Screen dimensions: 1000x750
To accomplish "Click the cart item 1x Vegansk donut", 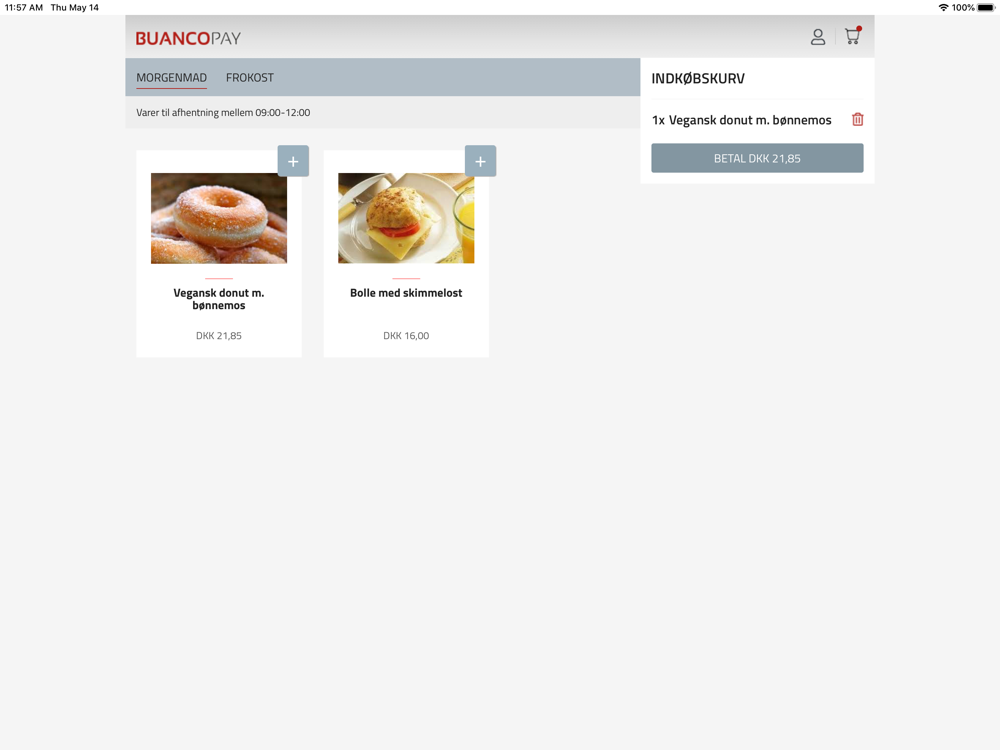I will point(742,120).
